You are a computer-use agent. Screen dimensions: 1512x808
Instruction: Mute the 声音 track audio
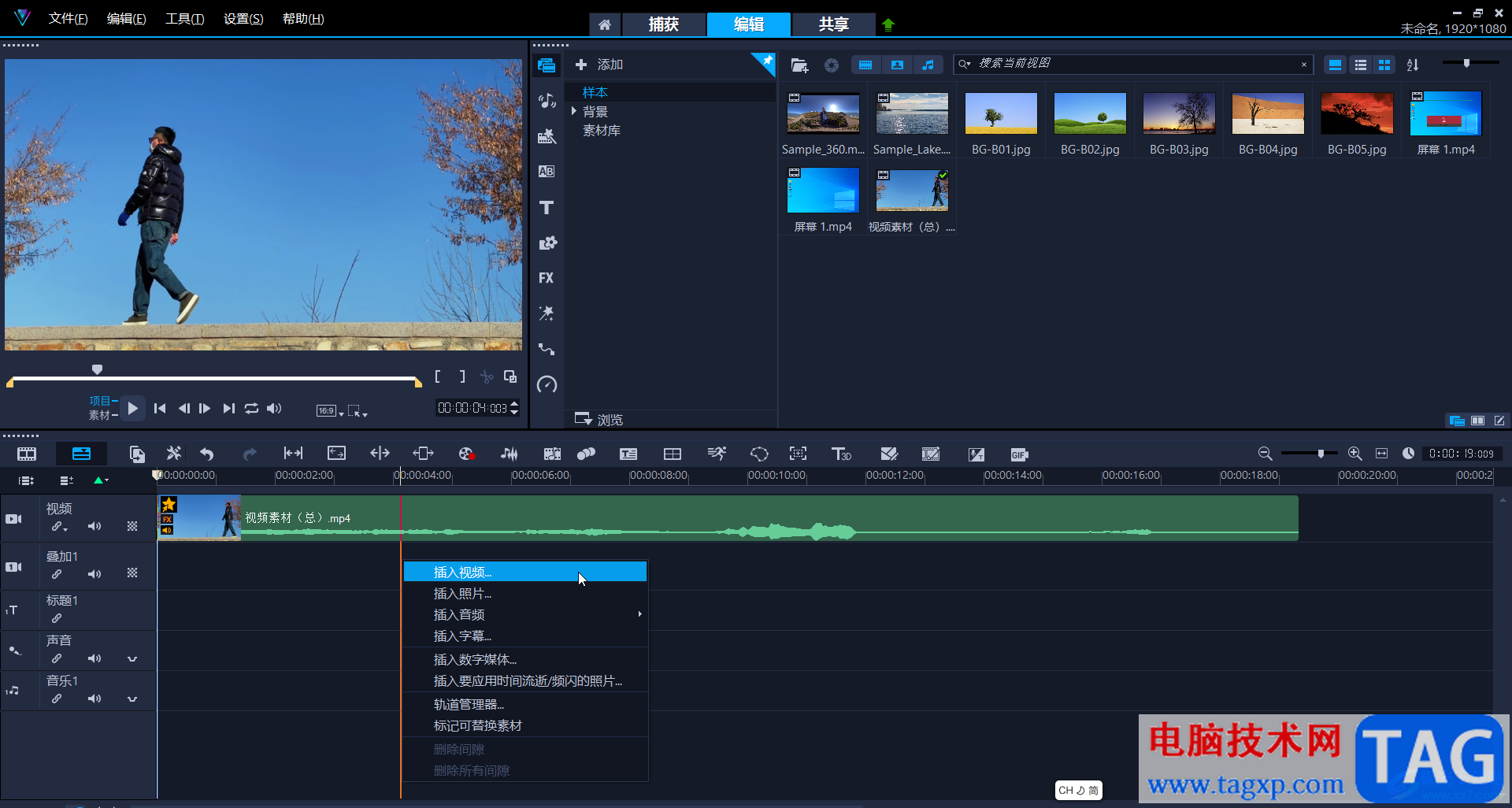pos(94,658)
